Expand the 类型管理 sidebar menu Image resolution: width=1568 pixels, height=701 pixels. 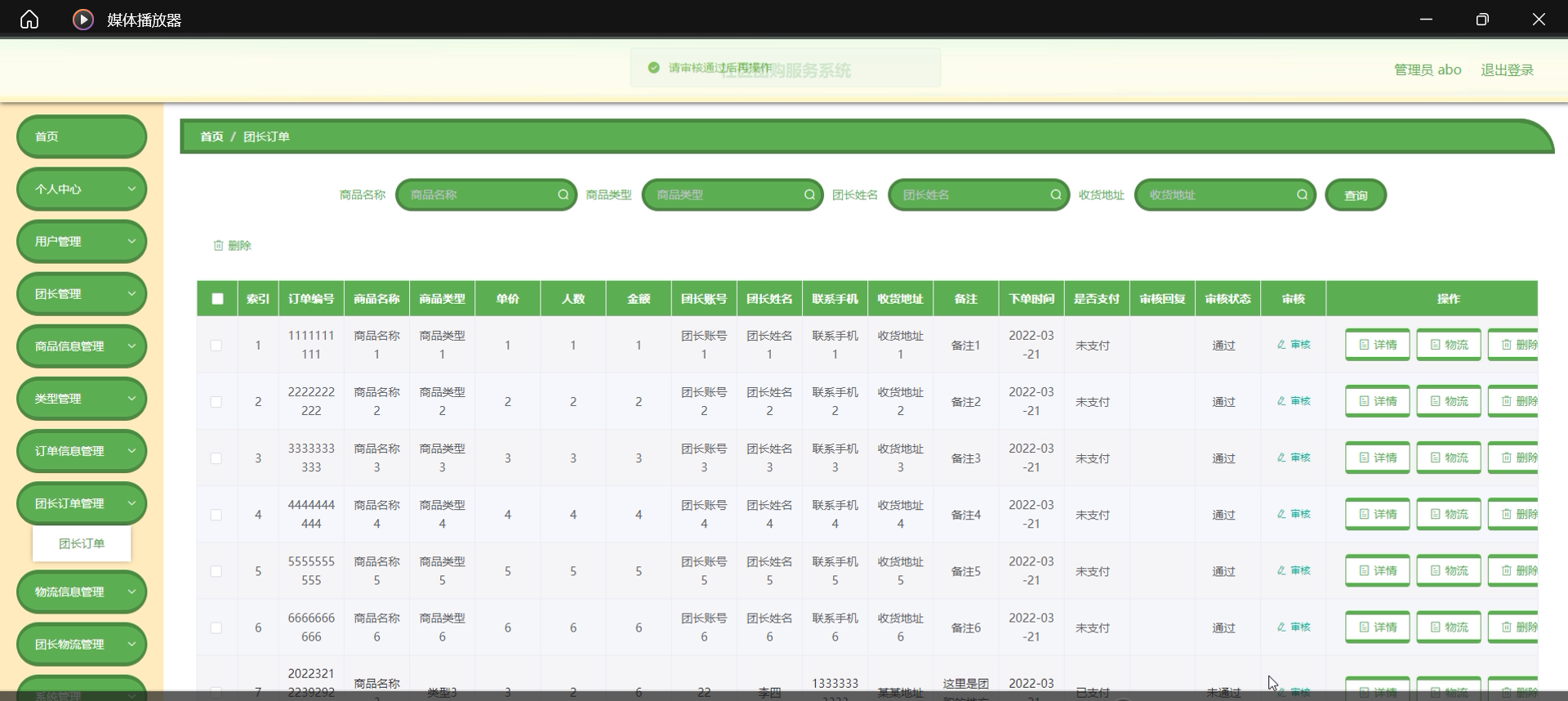pos(82,398)
